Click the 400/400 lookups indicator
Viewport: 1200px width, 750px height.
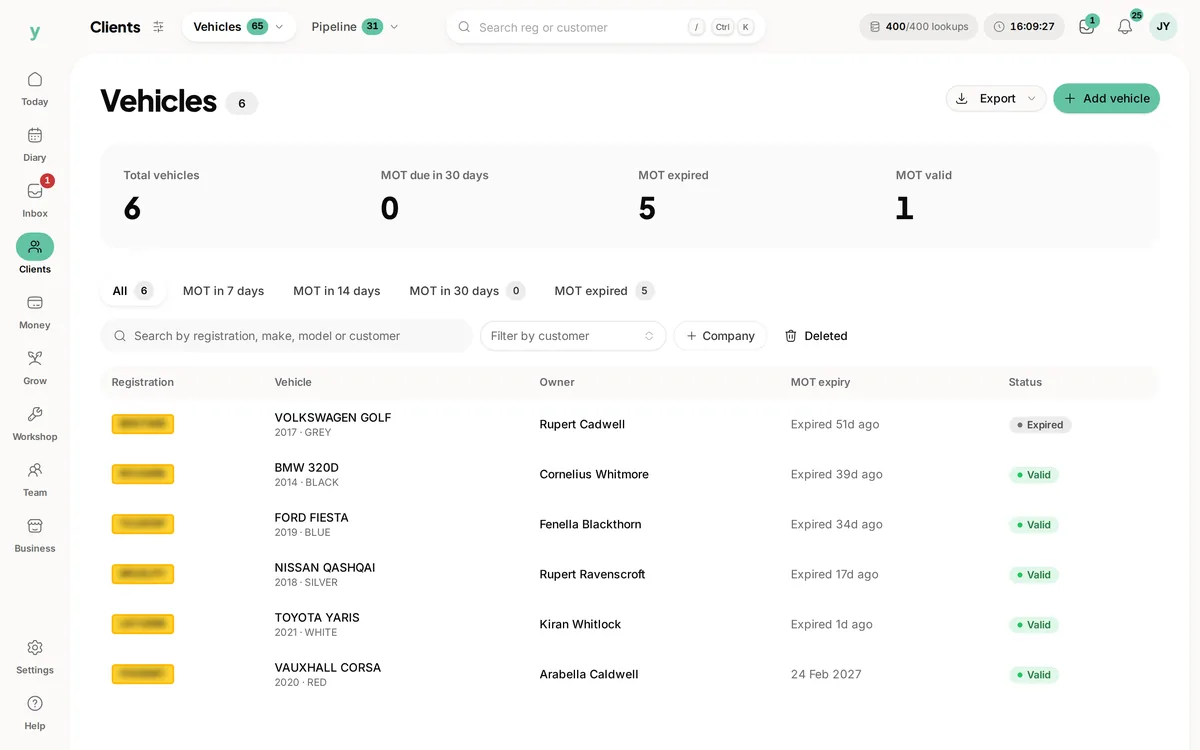(918, 27)
